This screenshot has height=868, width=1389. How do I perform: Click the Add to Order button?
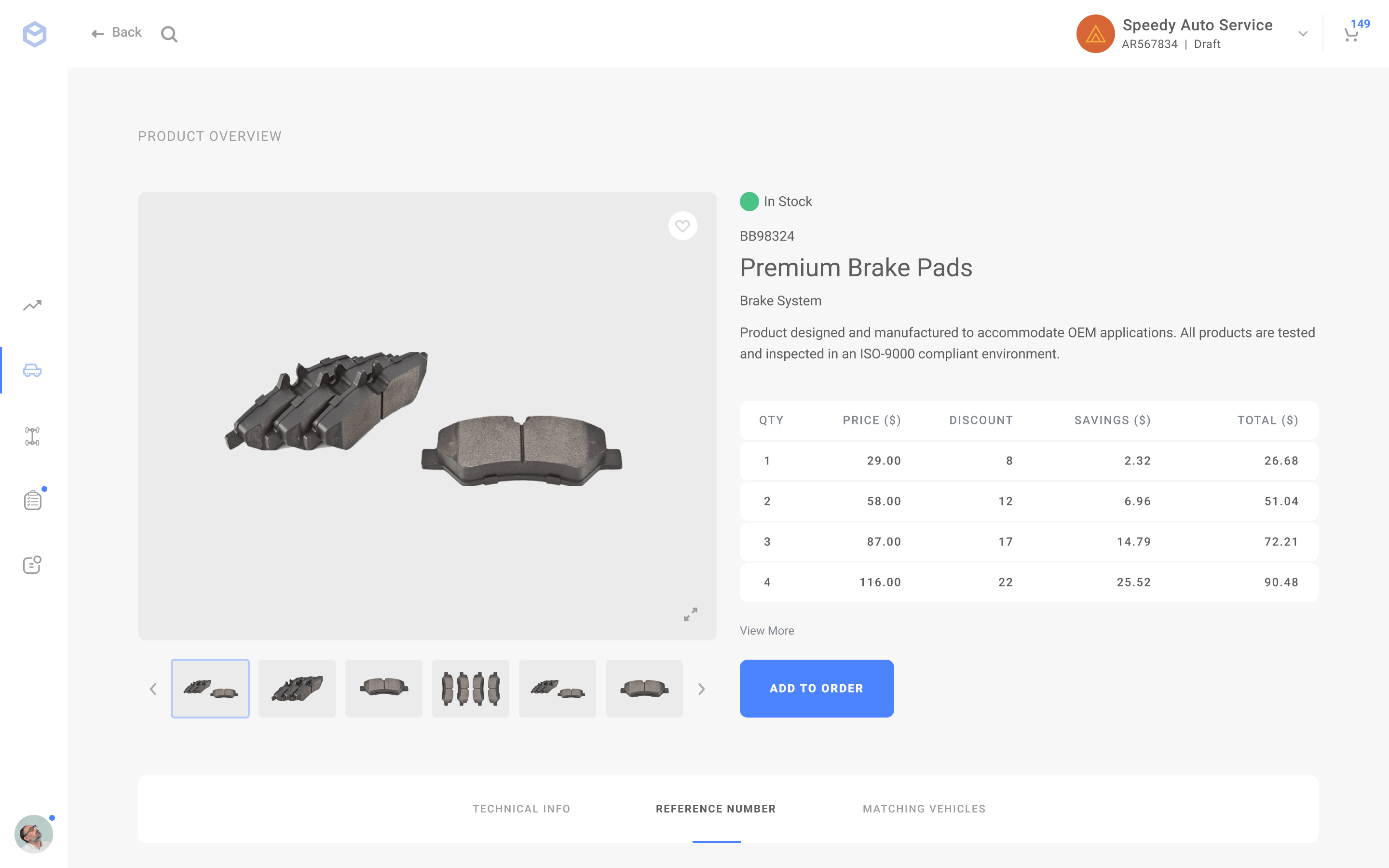(816, 688)
